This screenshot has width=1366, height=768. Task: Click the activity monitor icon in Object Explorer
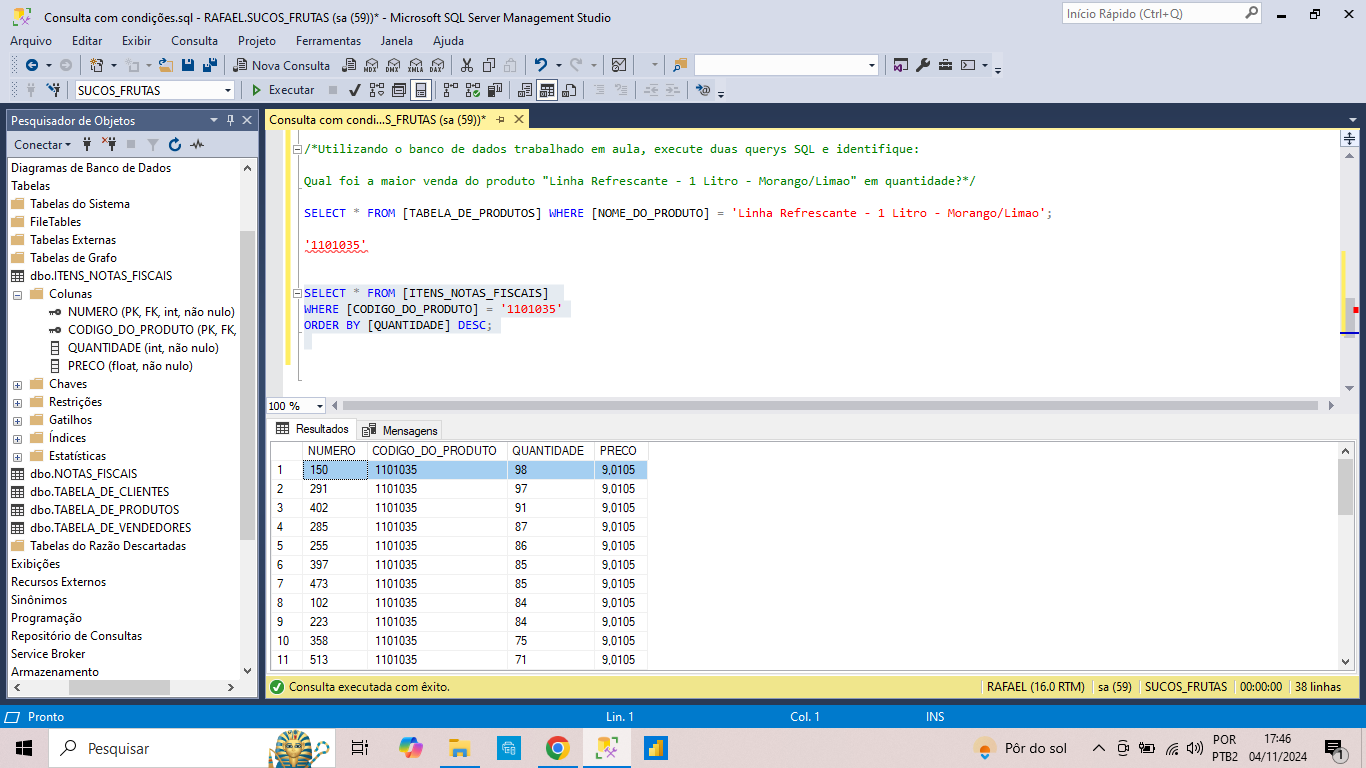click(x=197, y=144)
